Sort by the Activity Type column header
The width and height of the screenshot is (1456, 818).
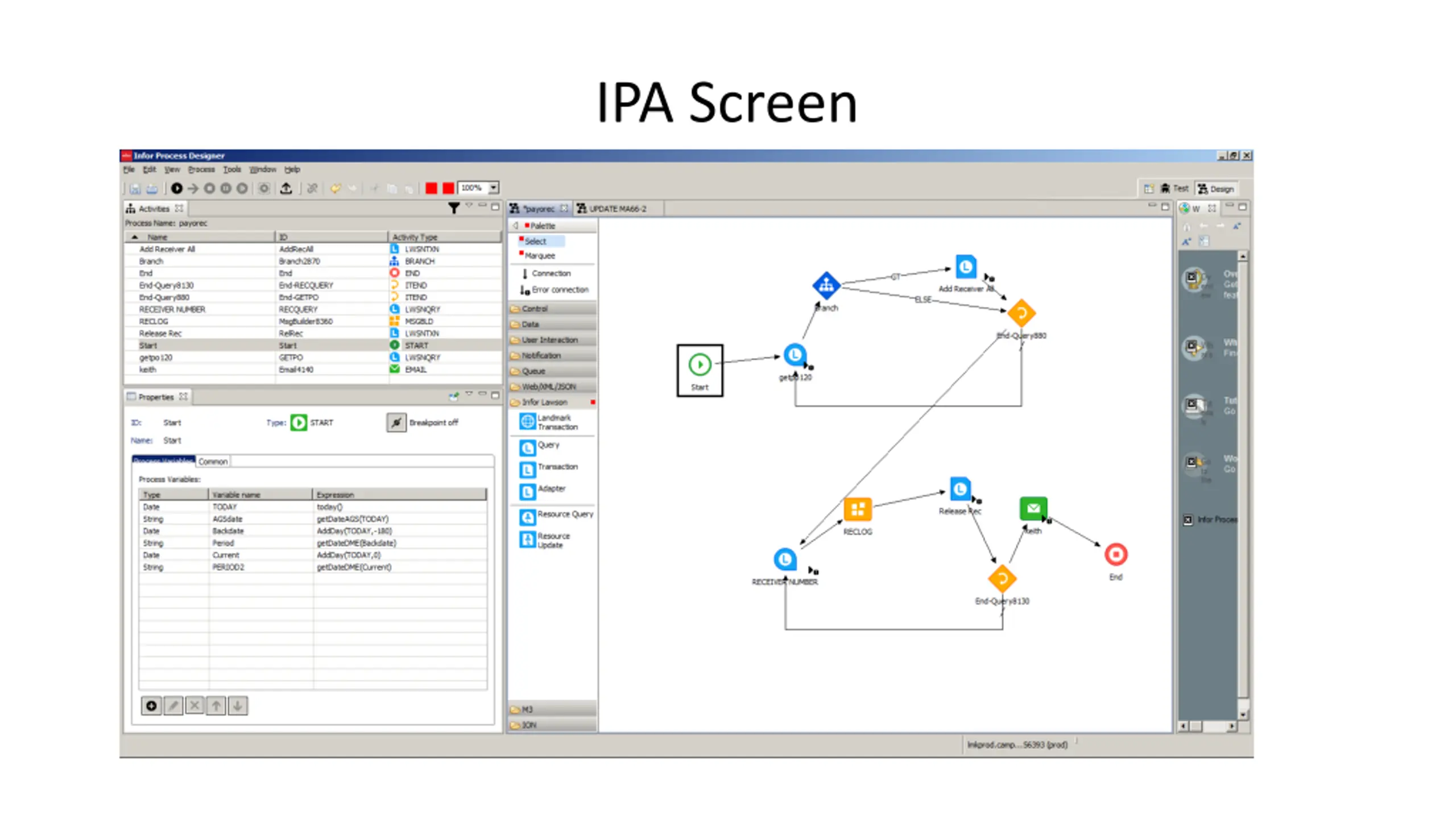click(x=445, y=237)
